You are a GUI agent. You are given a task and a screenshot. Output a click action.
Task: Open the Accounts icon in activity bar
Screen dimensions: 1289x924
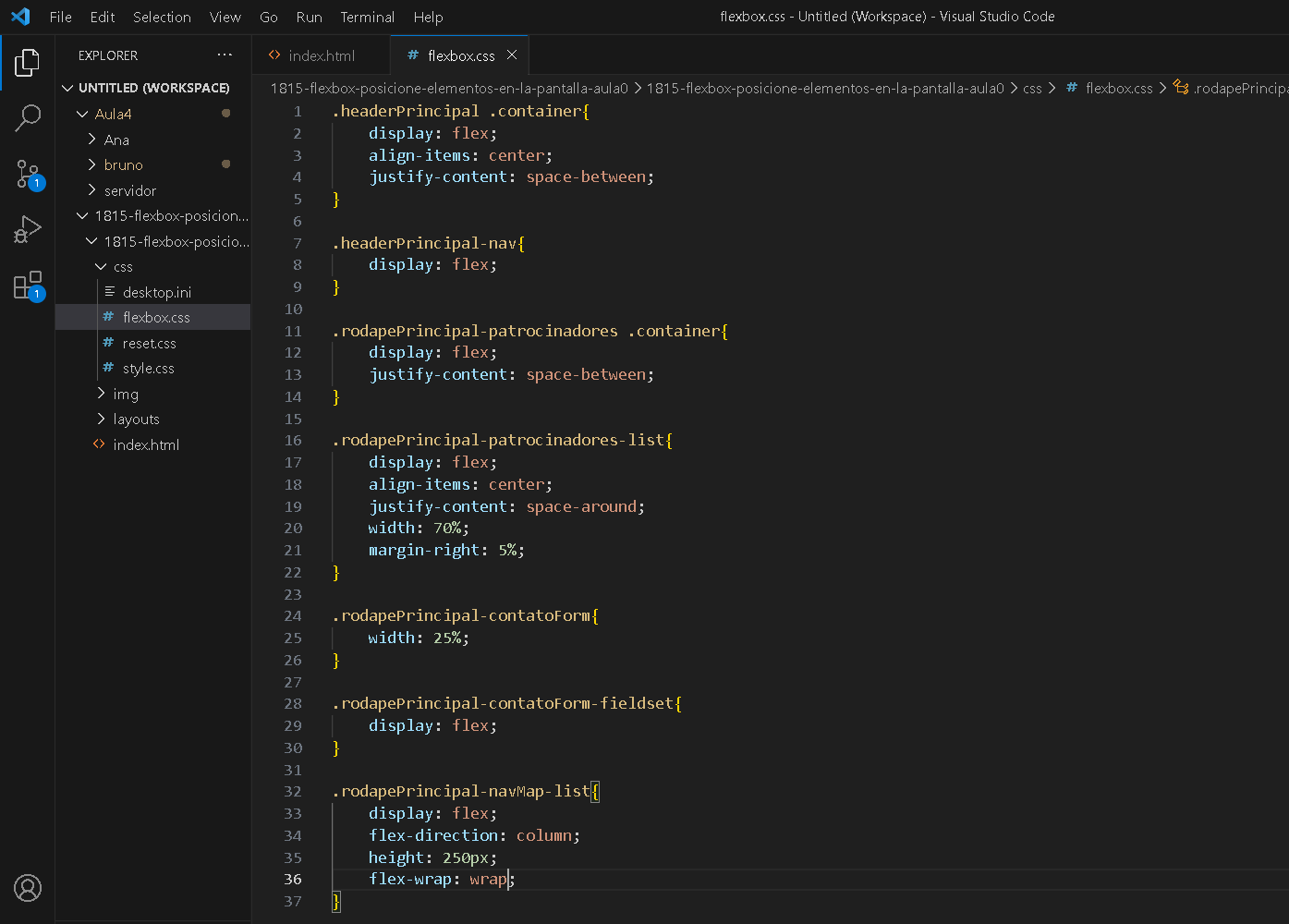(28, 888)
